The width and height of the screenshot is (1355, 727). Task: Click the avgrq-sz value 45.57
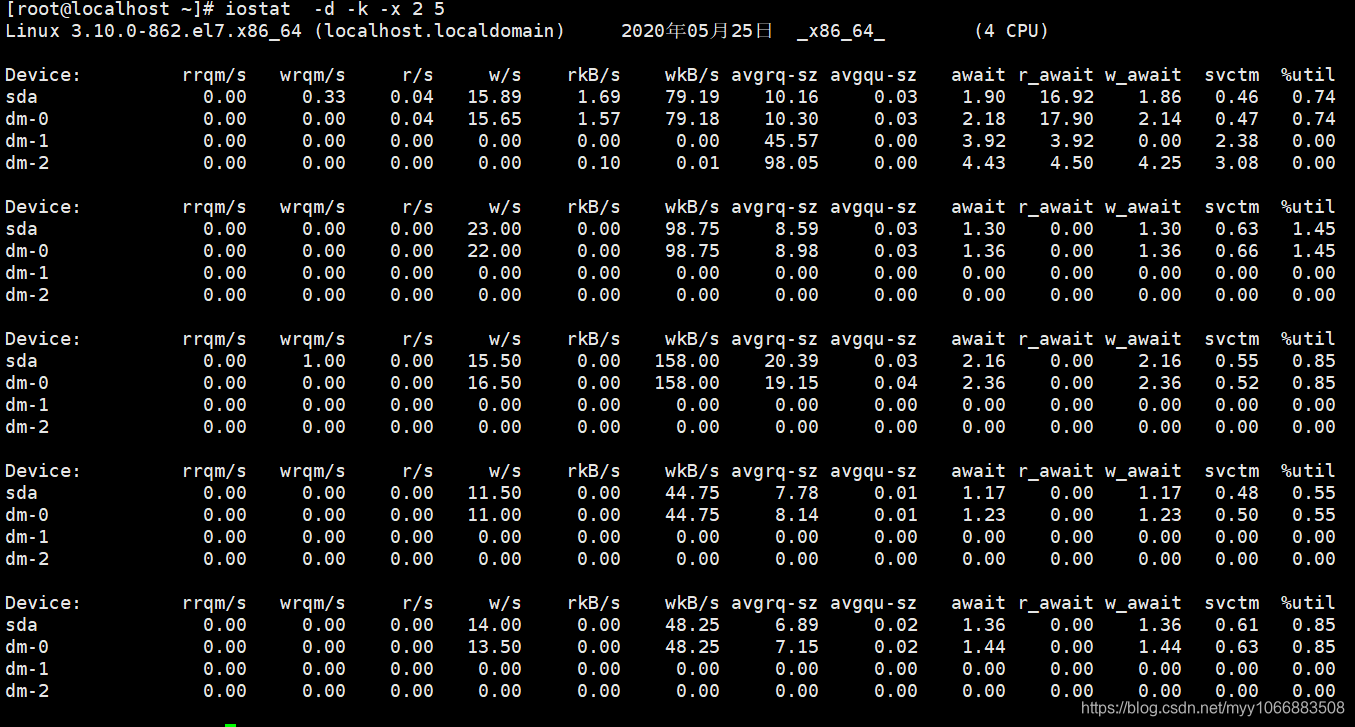[791, 141]
